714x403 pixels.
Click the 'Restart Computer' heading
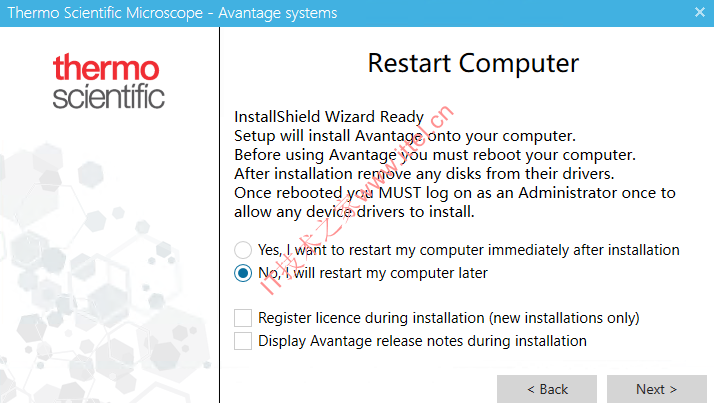473,63
